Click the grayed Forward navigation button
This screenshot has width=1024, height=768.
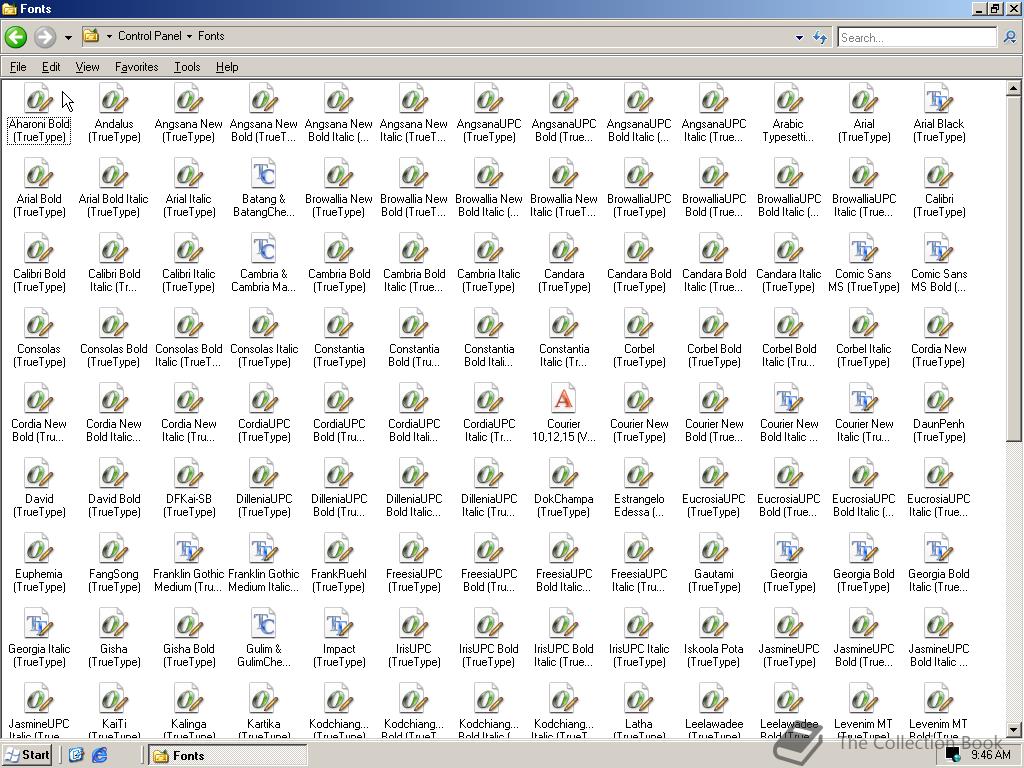45,37
